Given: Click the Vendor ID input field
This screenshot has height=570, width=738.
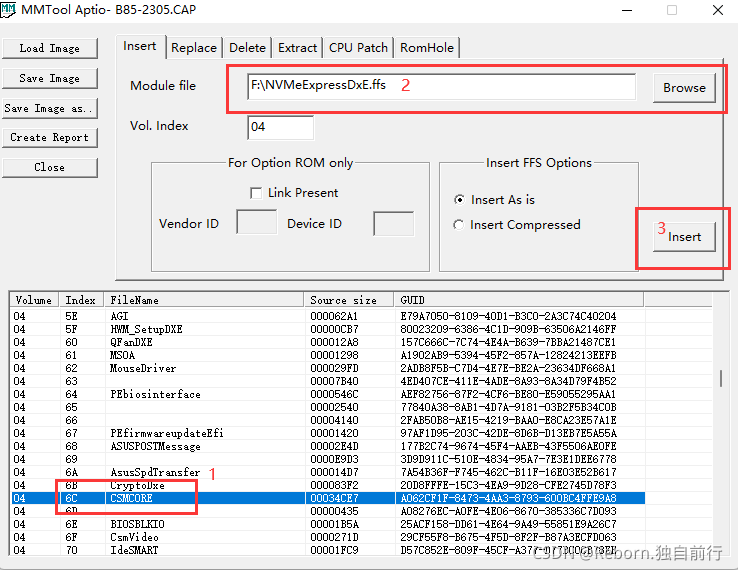Looking at the screenshot, I should point(257,223).
